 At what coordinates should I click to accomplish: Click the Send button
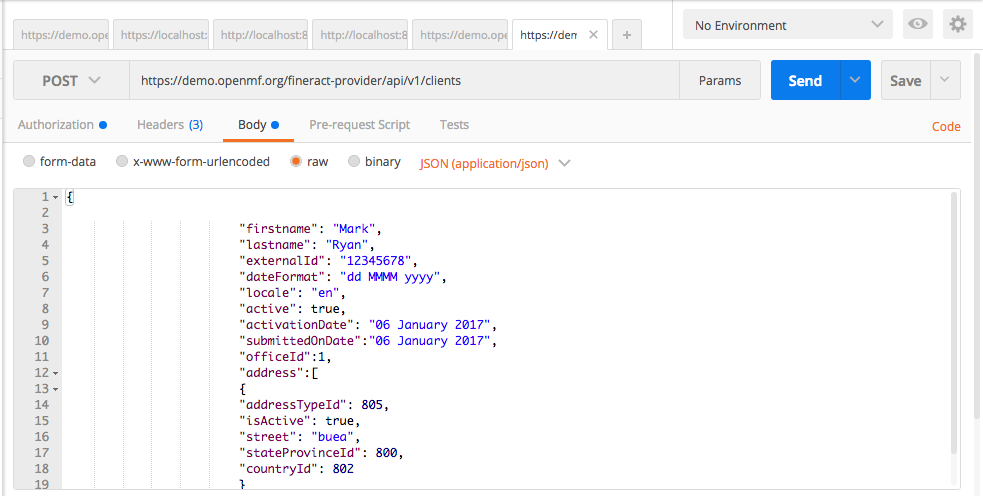coord(805,81)
